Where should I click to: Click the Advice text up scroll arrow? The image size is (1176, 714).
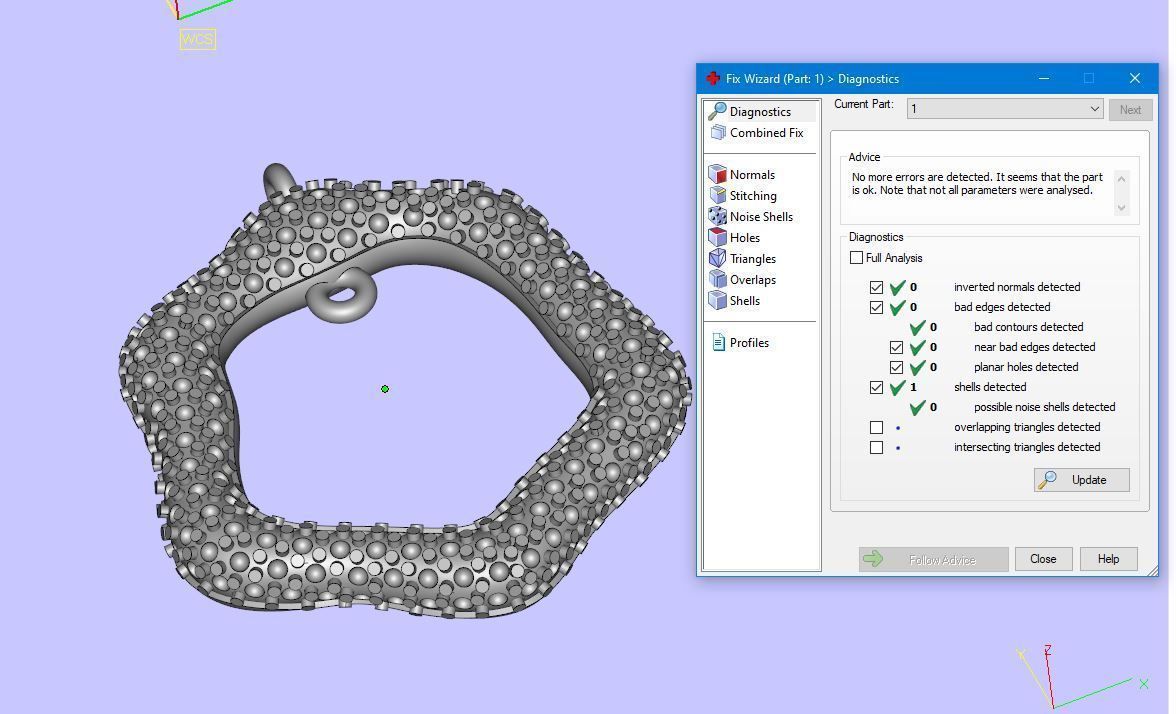(1122, 178)
